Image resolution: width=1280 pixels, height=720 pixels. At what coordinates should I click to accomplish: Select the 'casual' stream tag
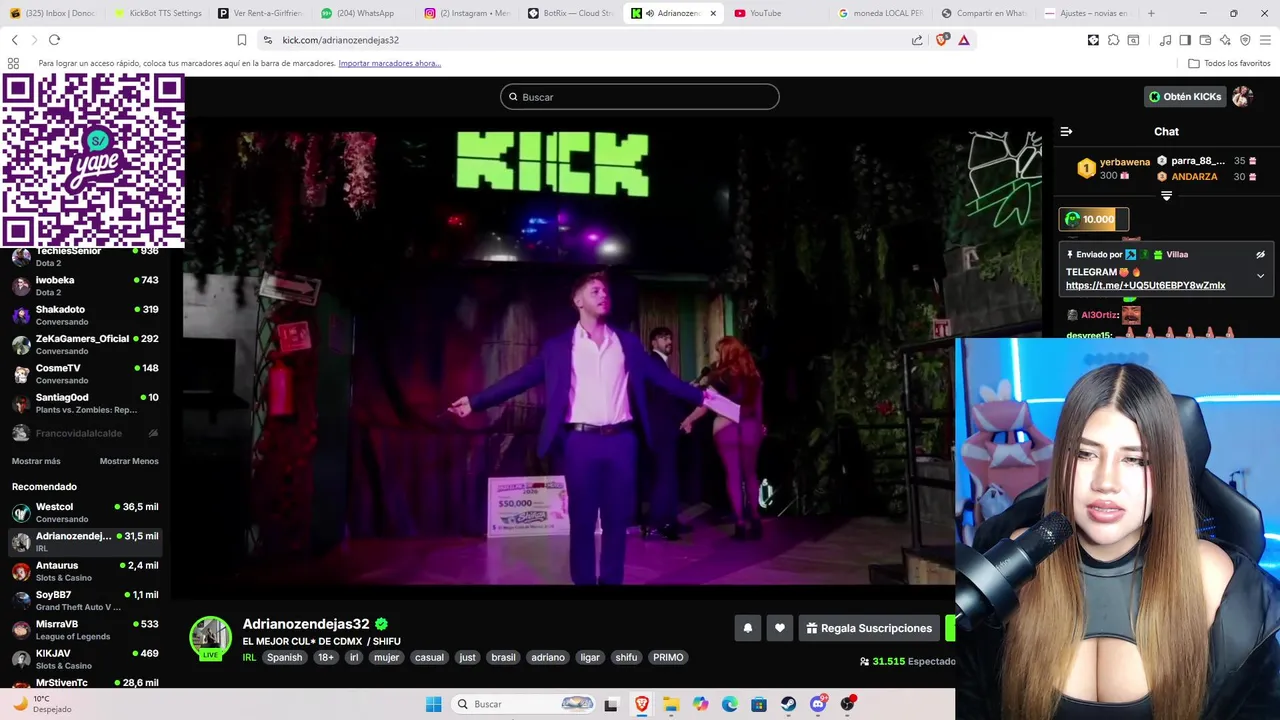429,657
